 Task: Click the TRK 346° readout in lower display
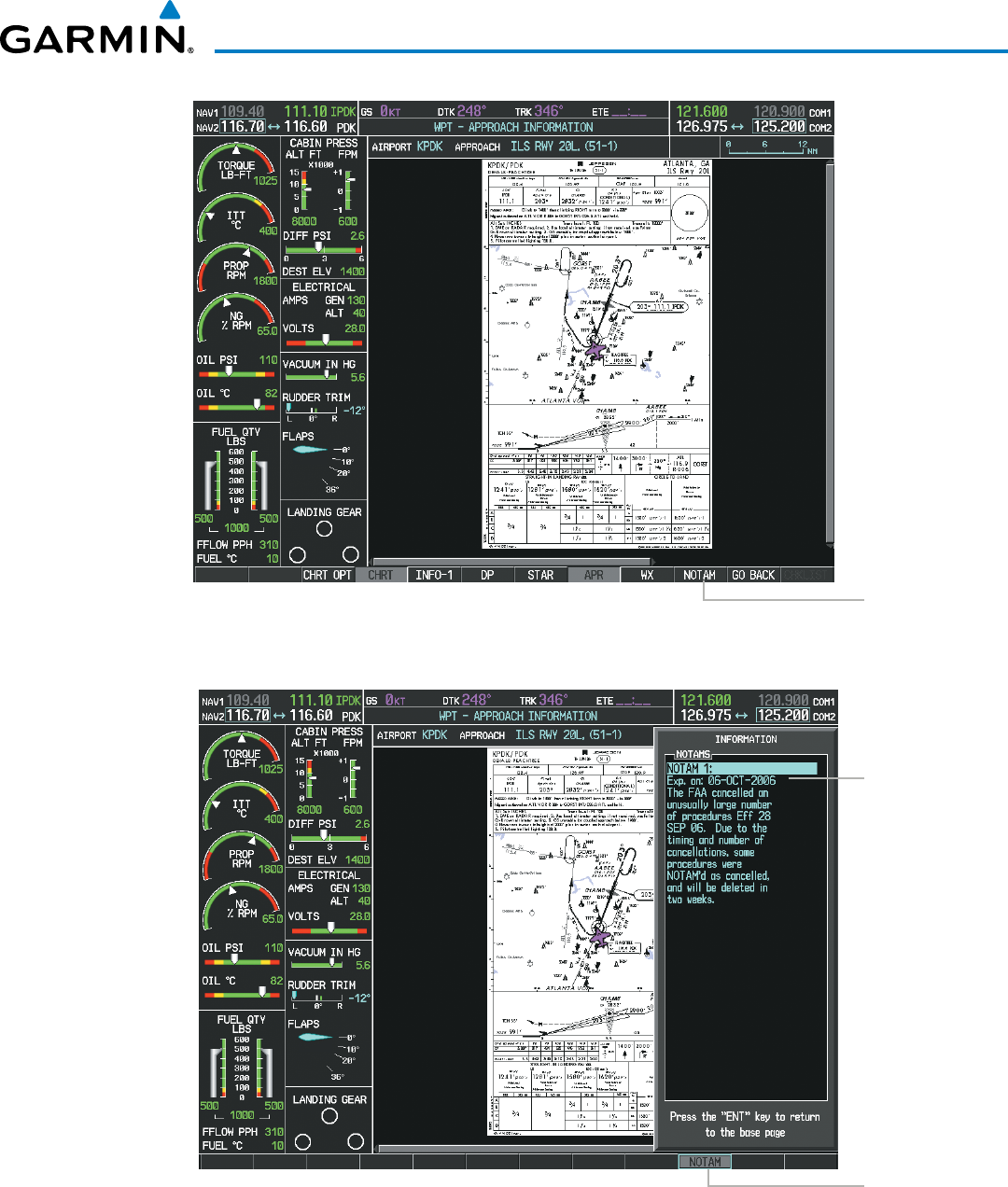pyautogui.click(x=543, y=700)
